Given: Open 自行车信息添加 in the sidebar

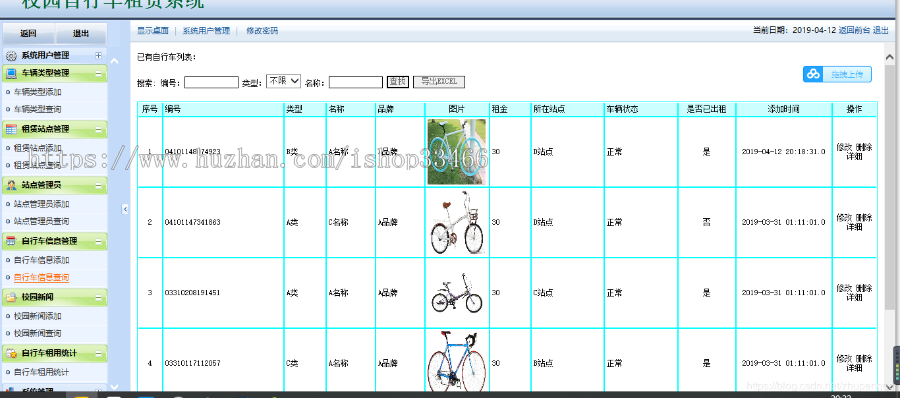Looking at the screenshot, I should [x=41, y=260].
